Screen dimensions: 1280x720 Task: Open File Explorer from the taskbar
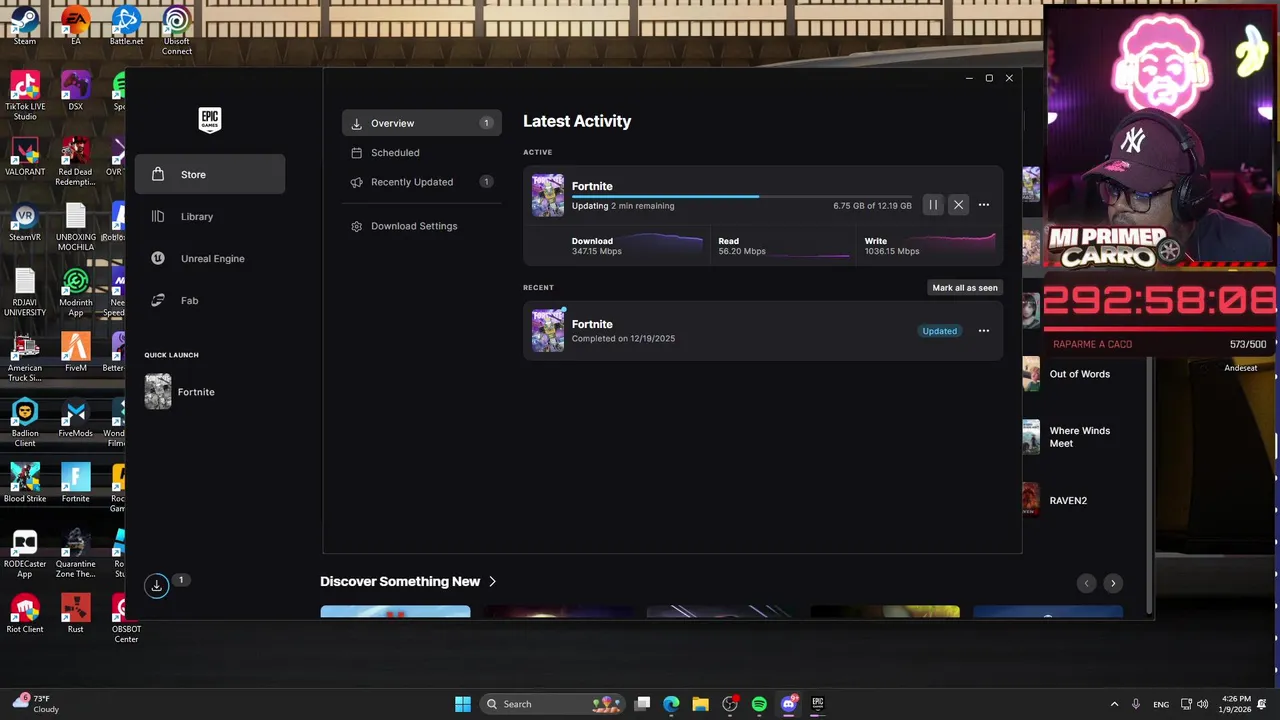[x=700, y=704]
